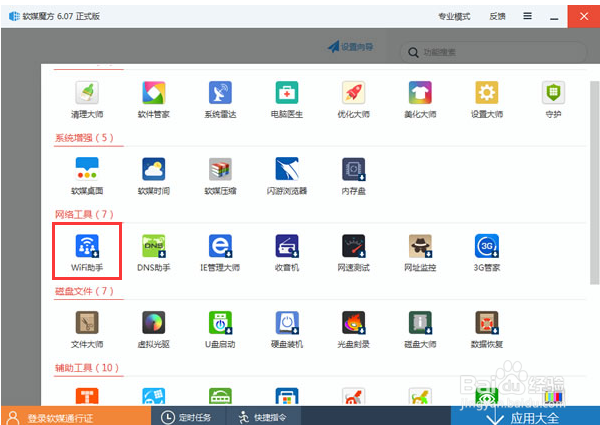The image size is (600, 425).
Task: Open 内存盘 RAM disk tool
Action: pyautogui.click(x=353, y=176)
